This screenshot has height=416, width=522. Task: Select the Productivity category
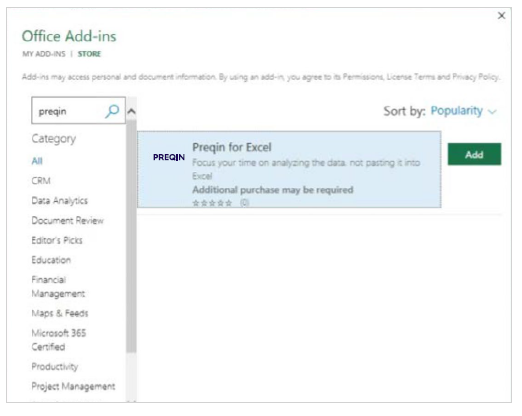[55, 366]
